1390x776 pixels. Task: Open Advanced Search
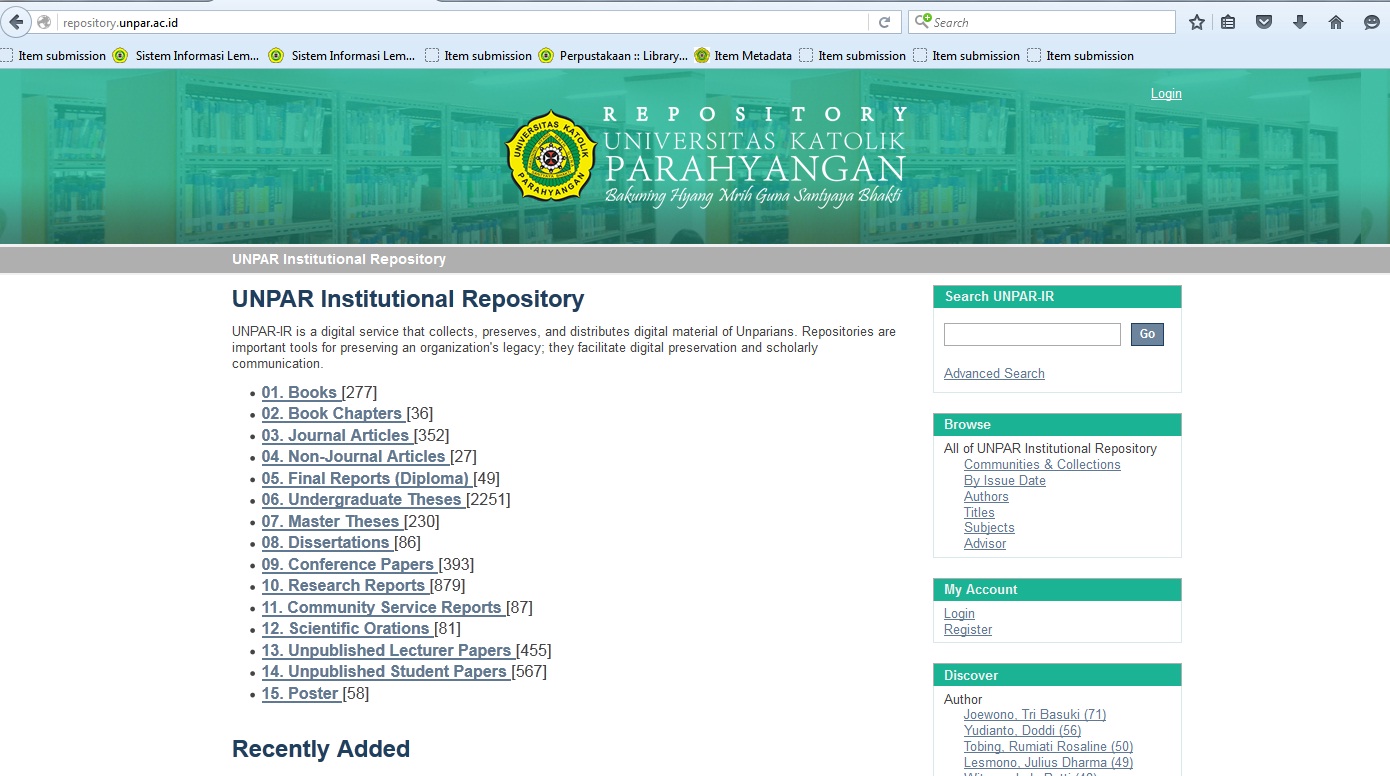993,373
